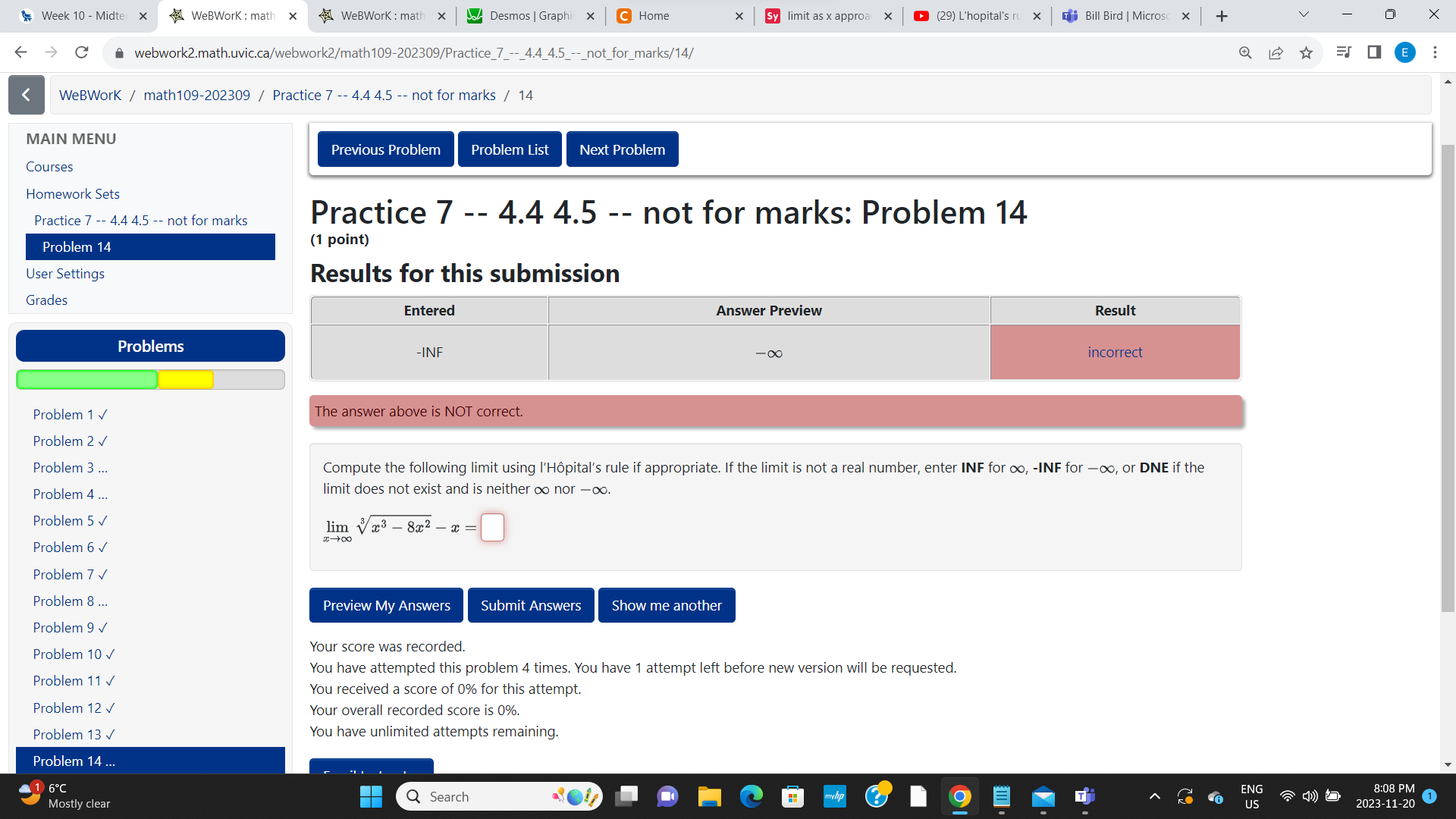This screenshot has height=819, width=1456.
Task: Select Problem 14 in the main menu sidebar
Action: coord(77,246)
